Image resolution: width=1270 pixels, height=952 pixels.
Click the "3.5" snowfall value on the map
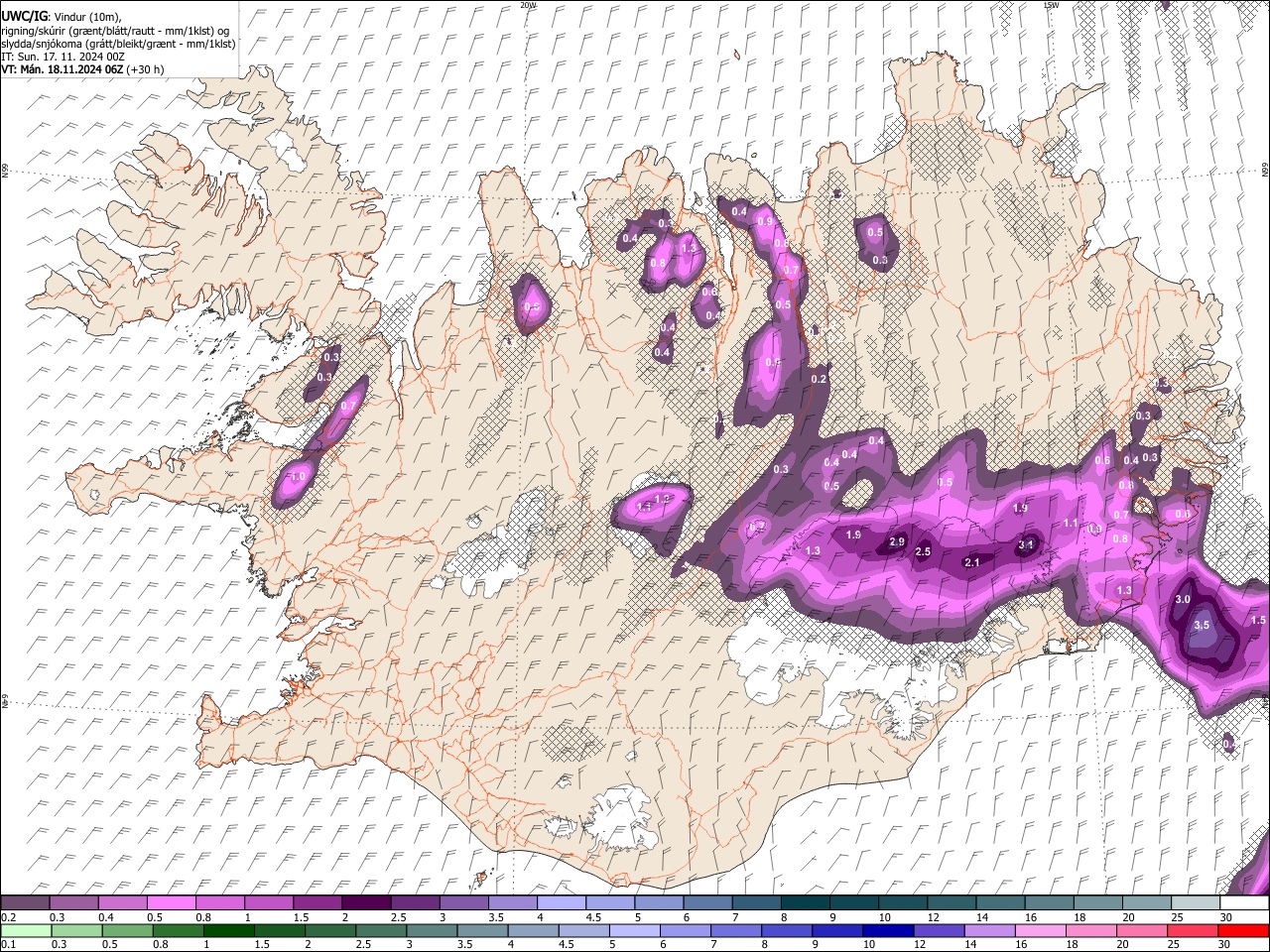(1202, 626)
